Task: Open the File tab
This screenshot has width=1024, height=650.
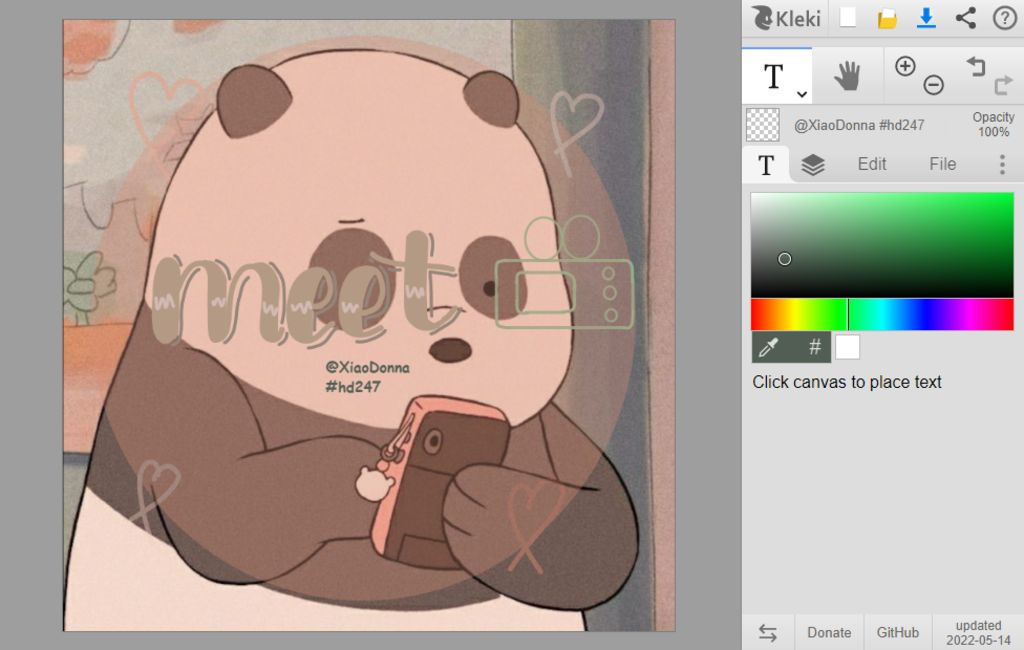Action: pyautogui.click(x=942, y=164)
